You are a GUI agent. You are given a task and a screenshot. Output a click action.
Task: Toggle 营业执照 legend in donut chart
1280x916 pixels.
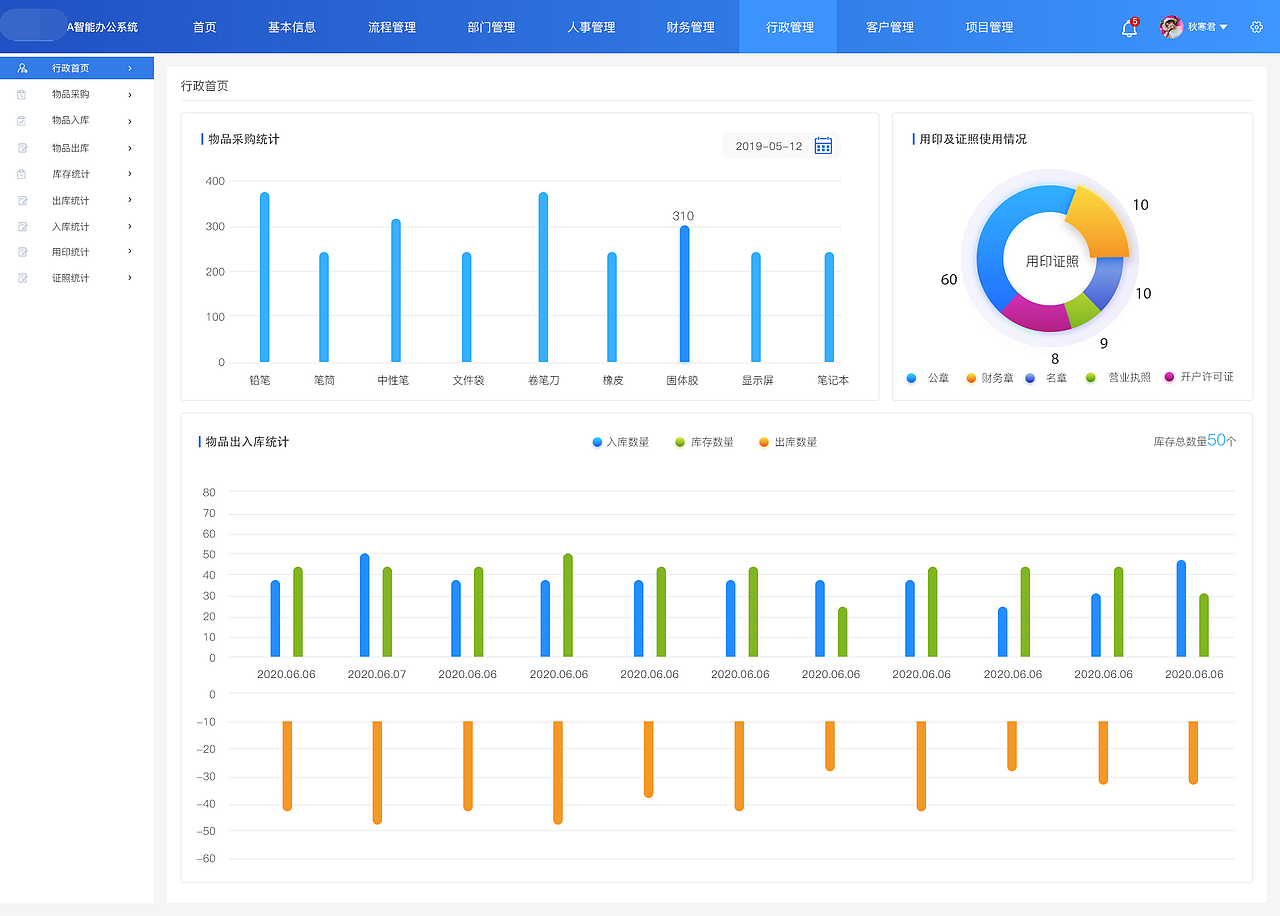pos(1118,378)
